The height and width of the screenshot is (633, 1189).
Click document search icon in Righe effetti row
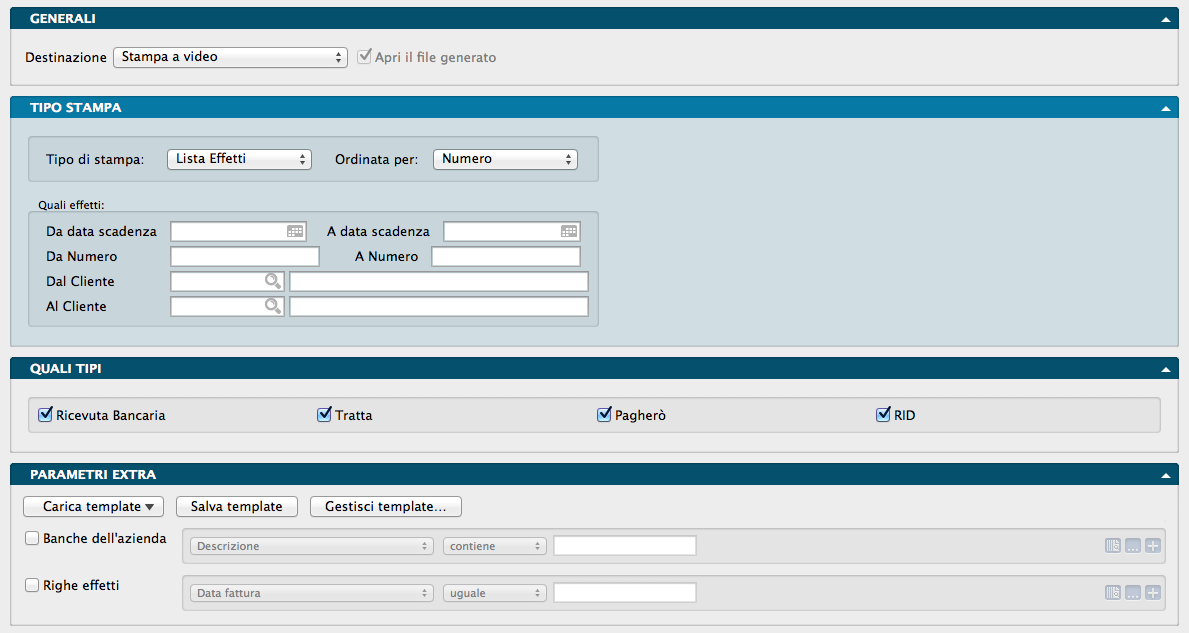click(x=1113, y=593)
